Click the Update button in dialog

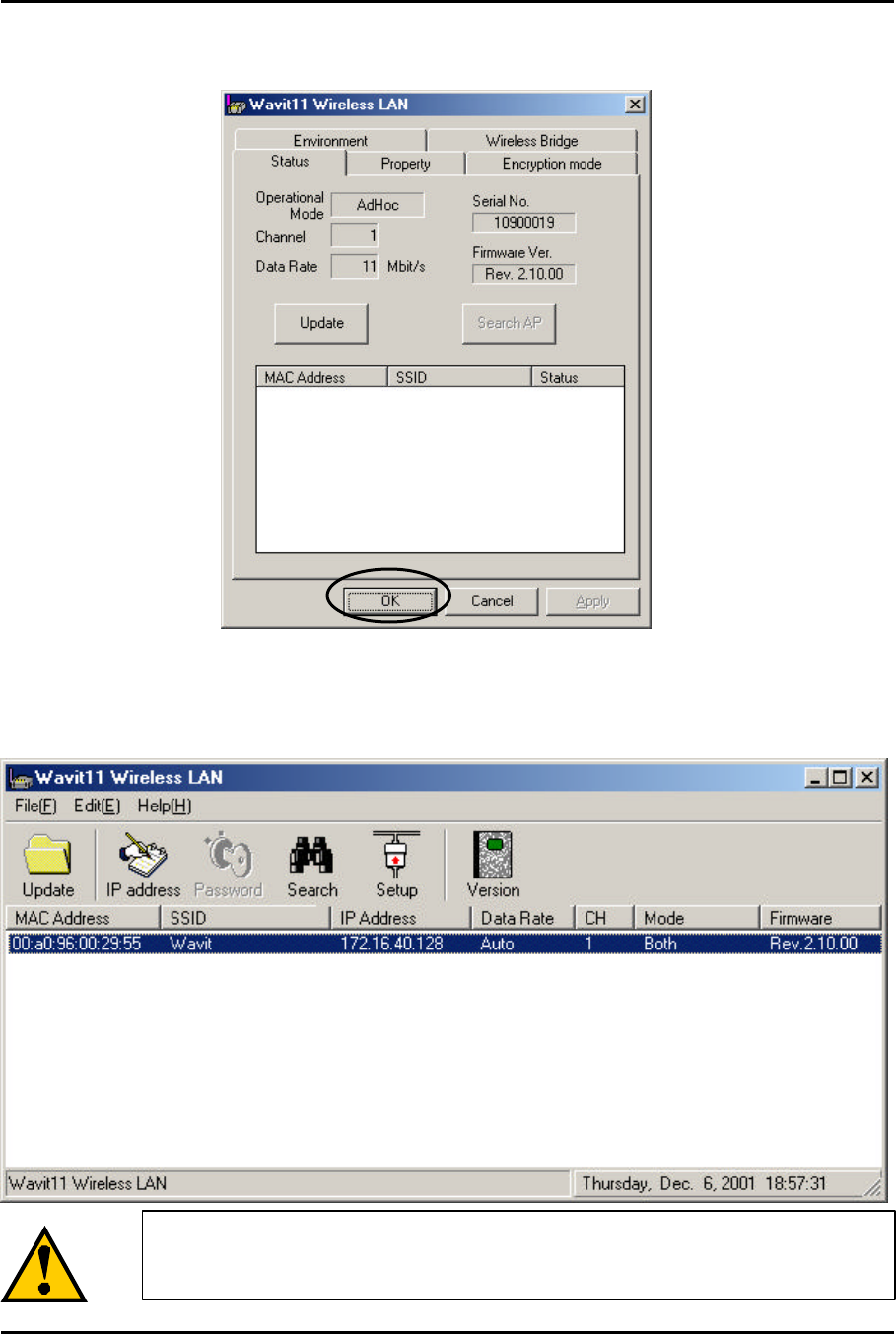(321, 323)
